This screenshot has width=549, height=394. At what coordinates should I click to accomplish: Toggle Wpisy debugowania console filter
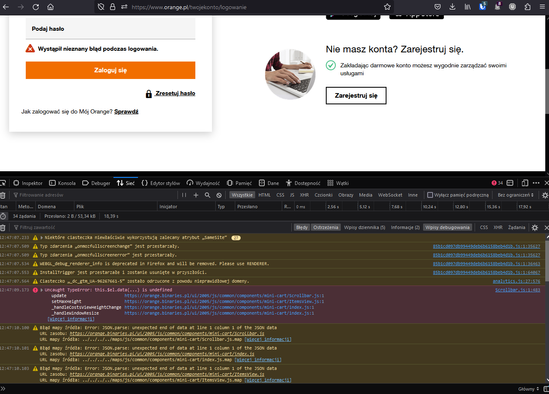pos(447,228)
